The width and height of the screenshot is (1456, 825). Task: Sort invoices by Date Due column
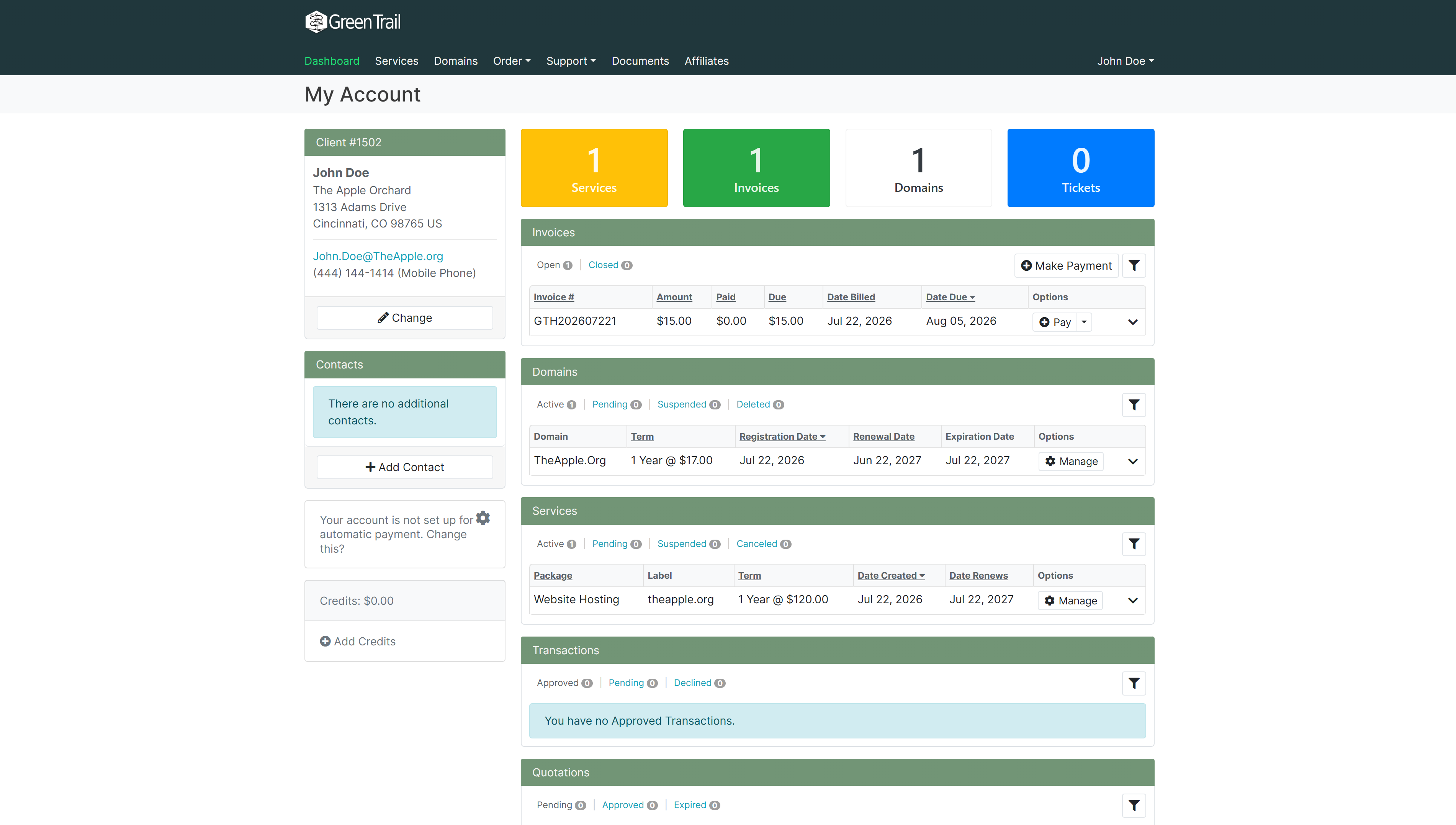tap(950, 297)
